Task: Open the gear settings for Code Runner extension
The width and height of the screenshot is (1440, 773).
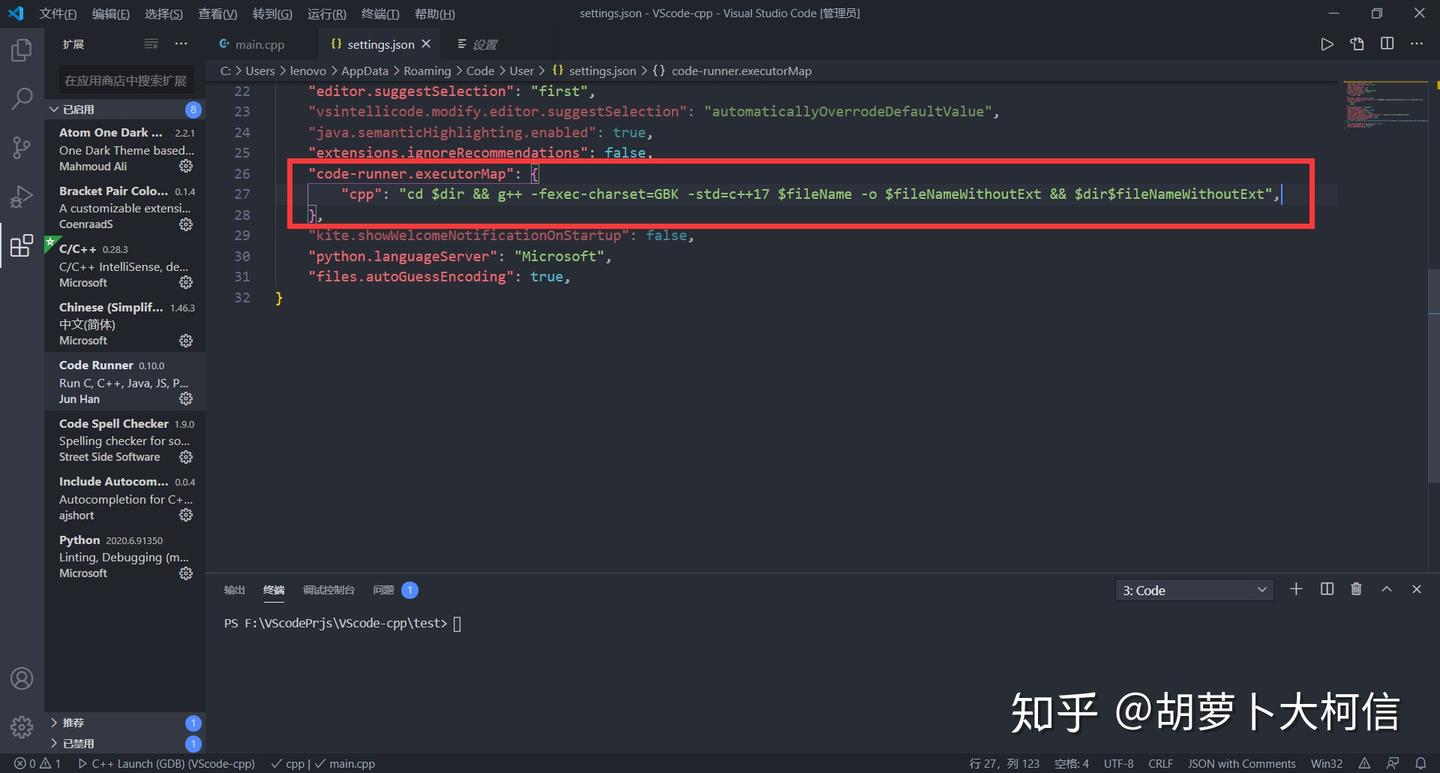Action: coord(185,398)
